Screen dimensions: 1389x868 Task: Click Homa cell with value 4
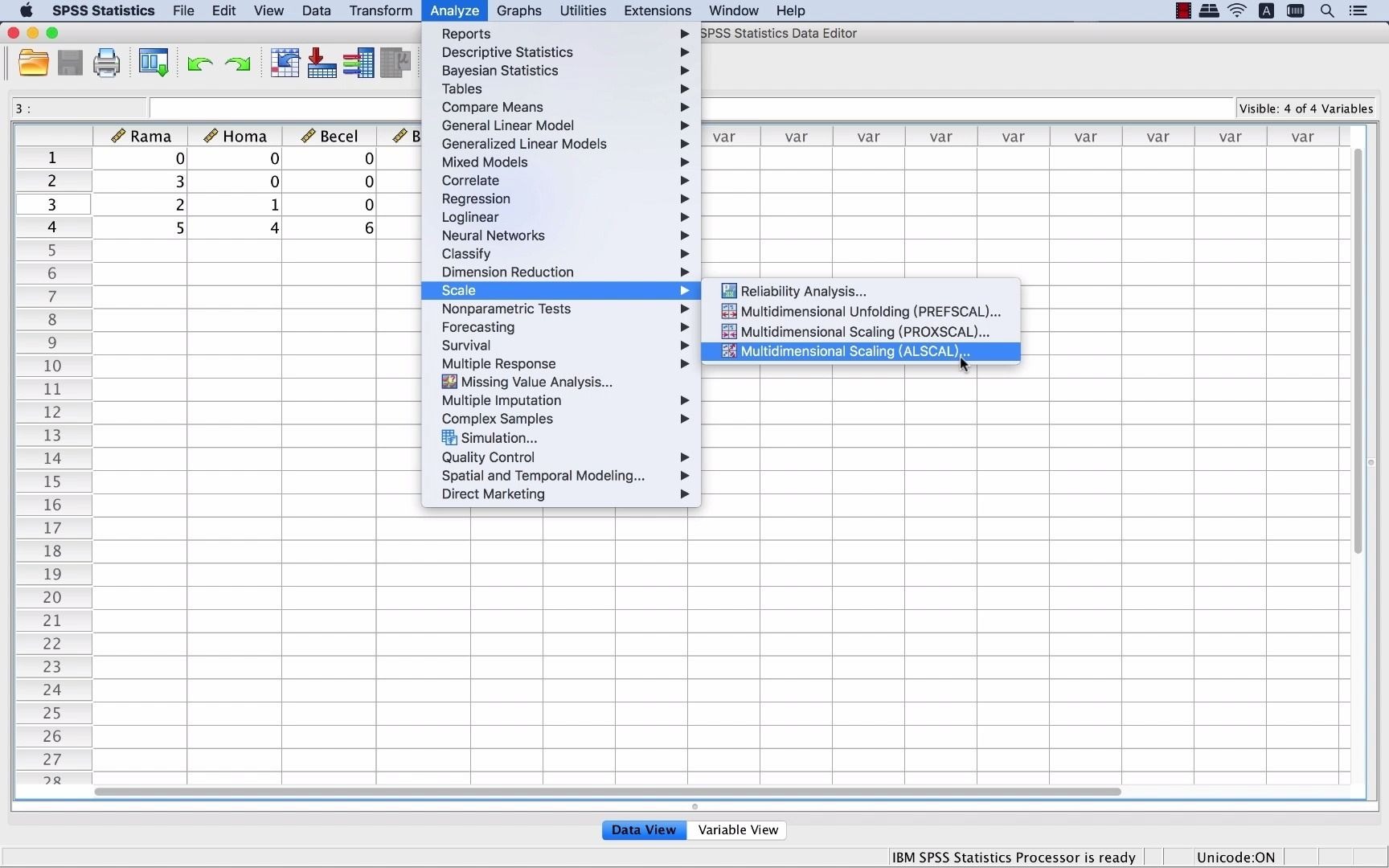click(235, 227)
